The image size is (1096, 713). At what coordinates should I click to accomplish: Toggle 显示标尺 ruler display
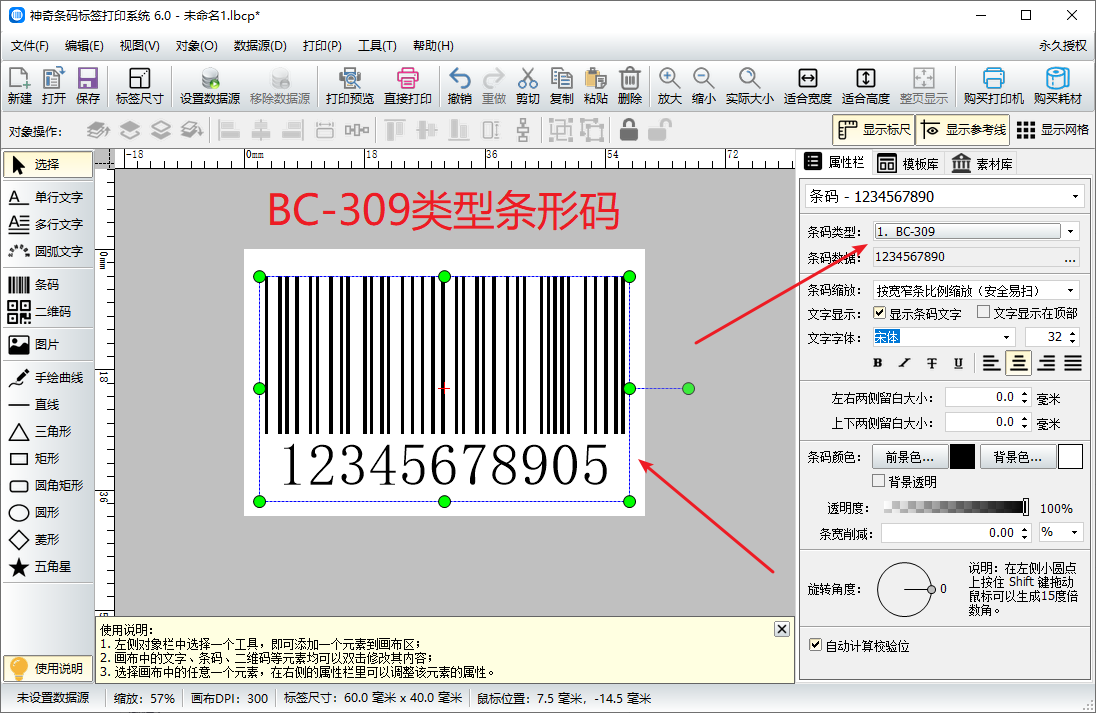point(874,130)
